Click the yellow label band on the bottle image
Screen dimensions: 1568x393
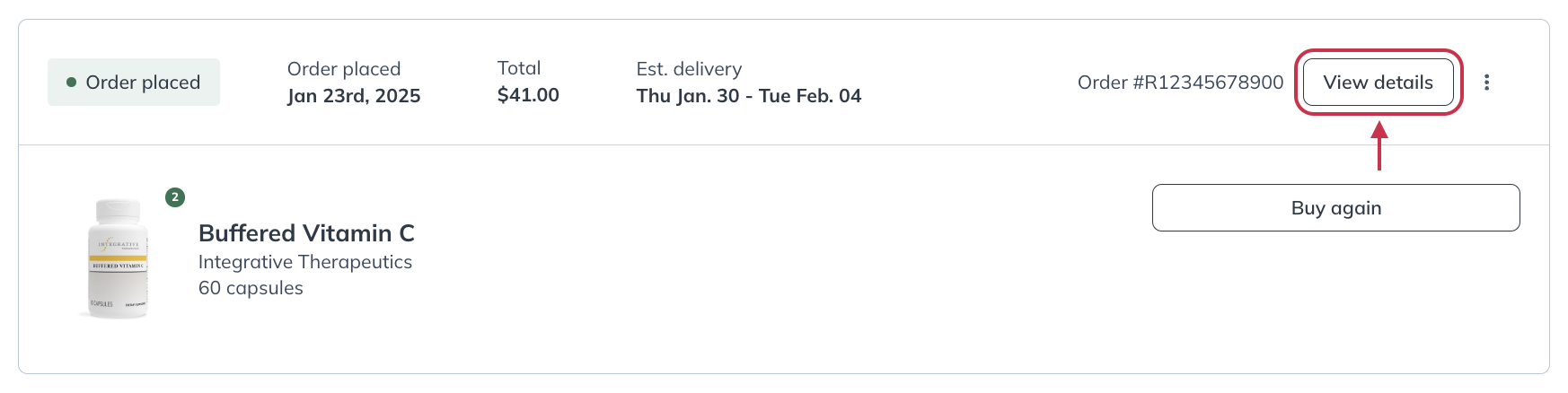click(118, 258)
